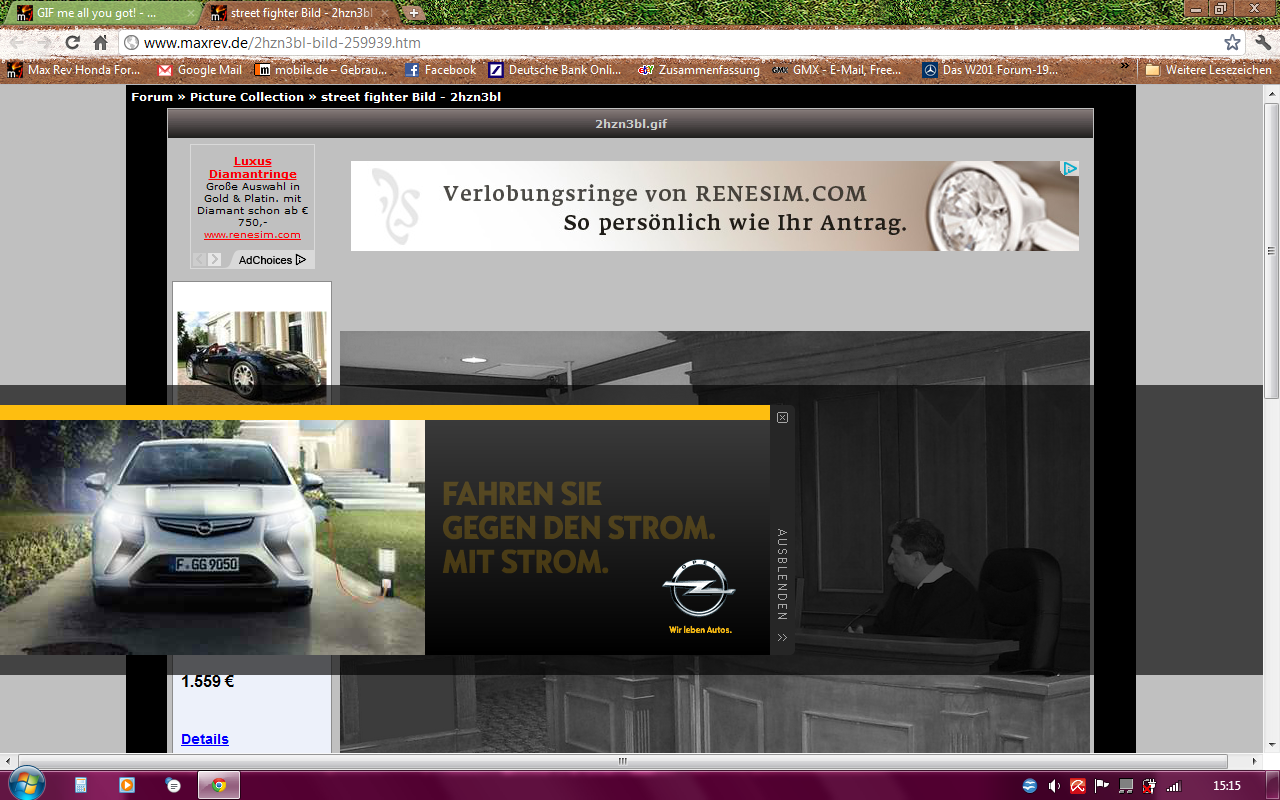
Task: Follow the Picture Collection breadcrumb link
Action: tap(247, 97)
